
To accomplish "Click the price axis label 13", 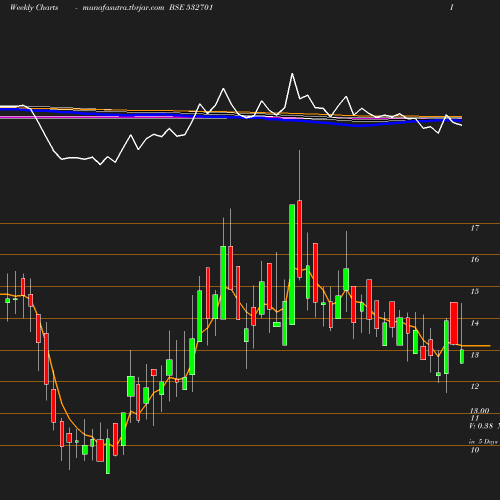I will tap(475, 355).
